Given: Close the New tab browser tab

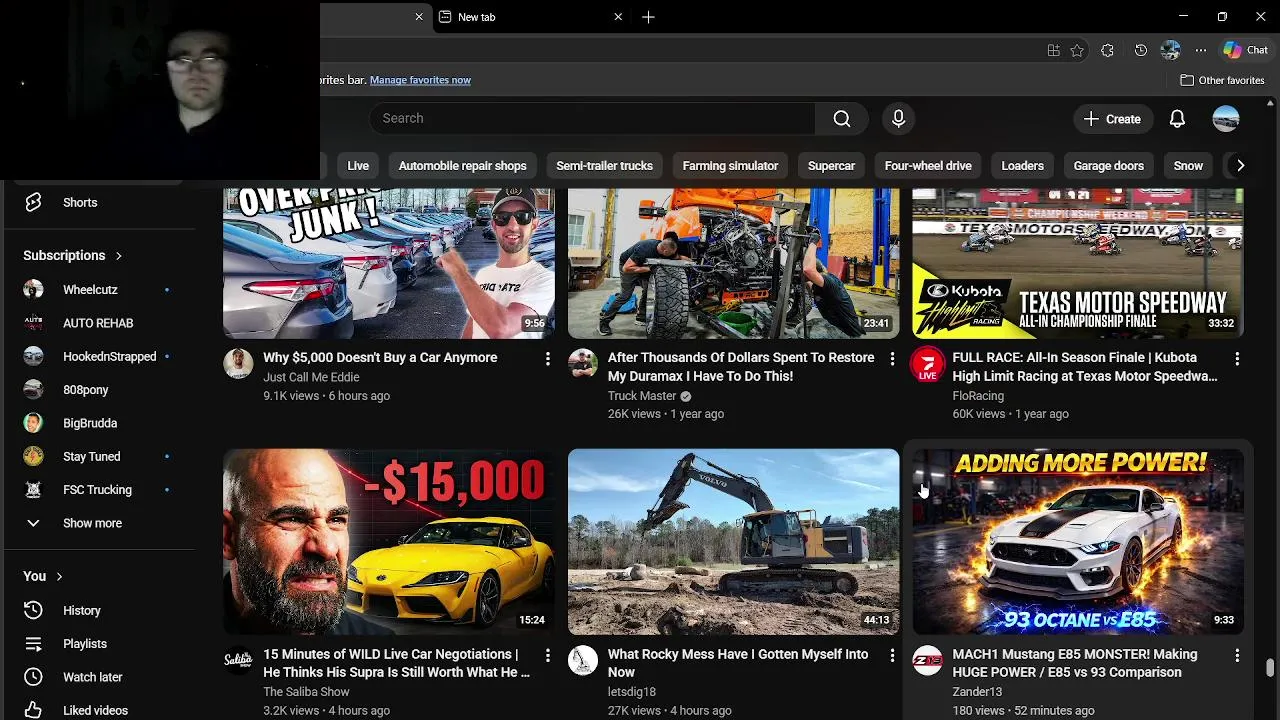Looking at the screenshot, I should 618,17.
